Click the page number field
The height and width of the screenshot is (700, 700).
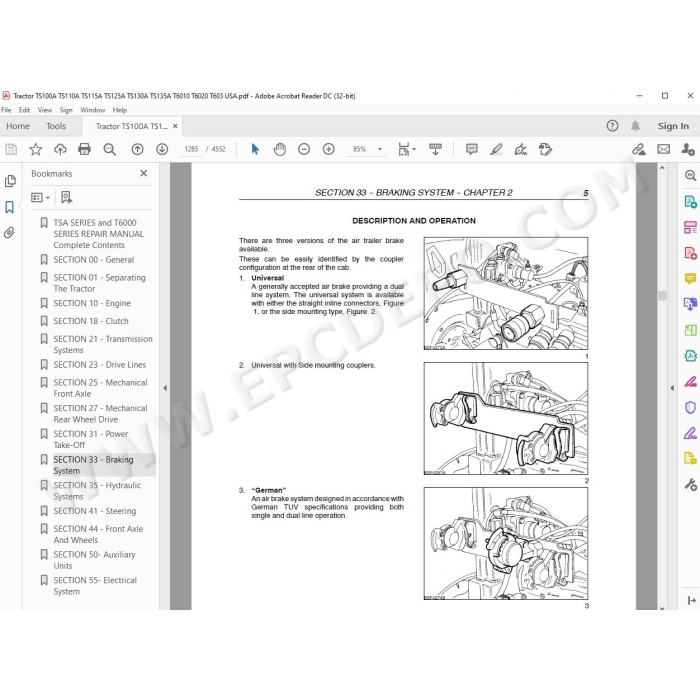coord(191,149)
